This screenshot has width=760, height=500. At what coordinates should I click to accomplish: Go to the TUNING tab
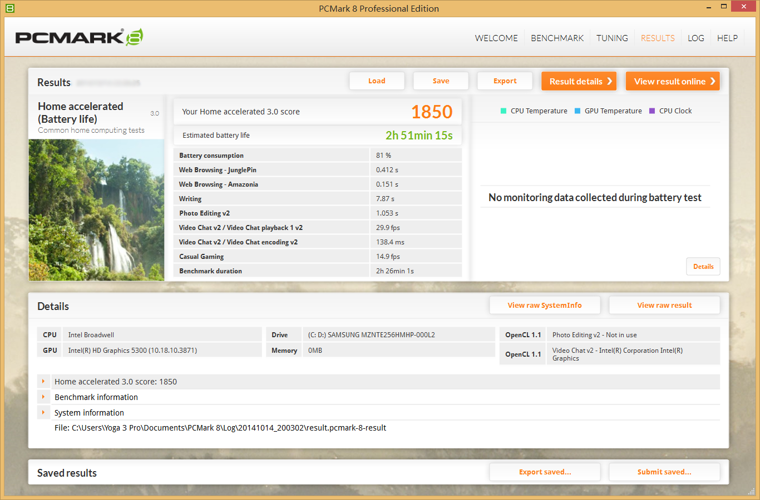click(x=612, y=38)
